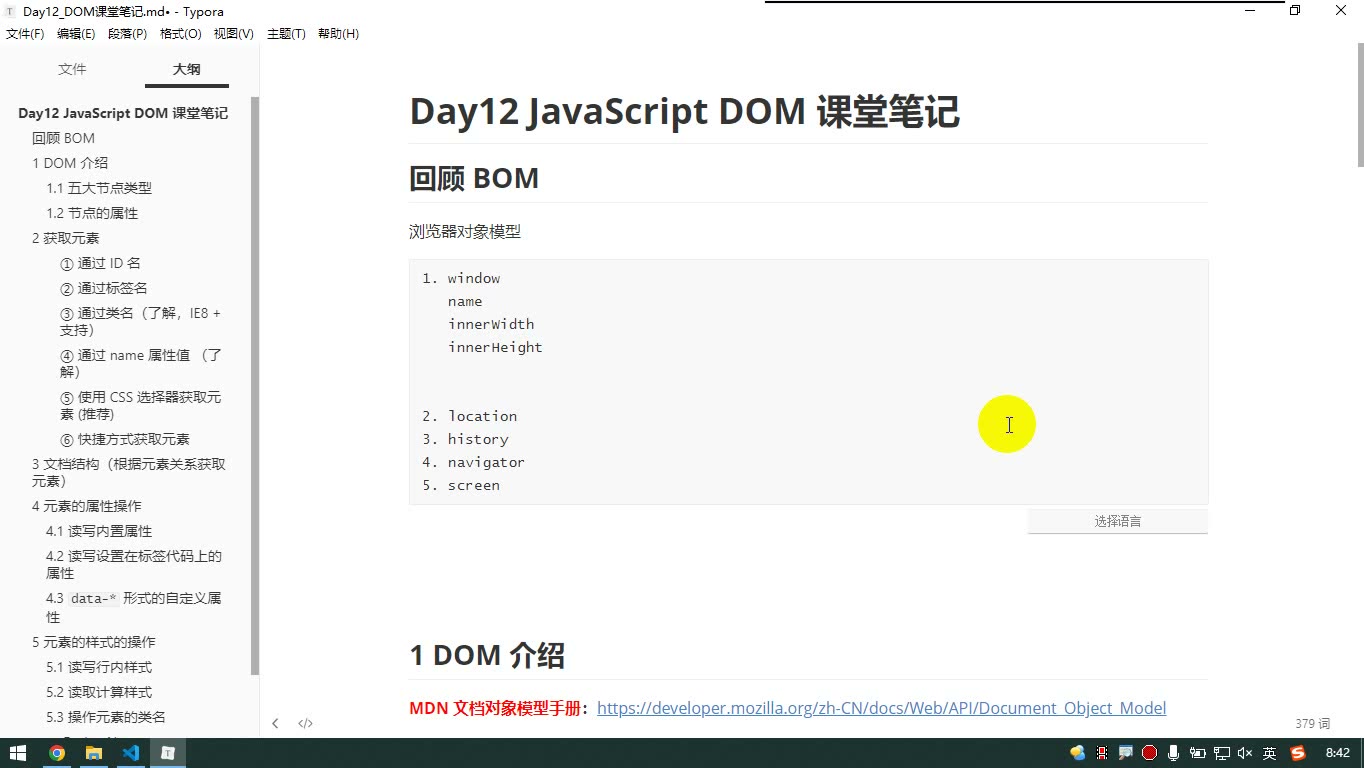Open the battery power tray icon
This screenshot has width=1364, height=768.
[1197, 753]
